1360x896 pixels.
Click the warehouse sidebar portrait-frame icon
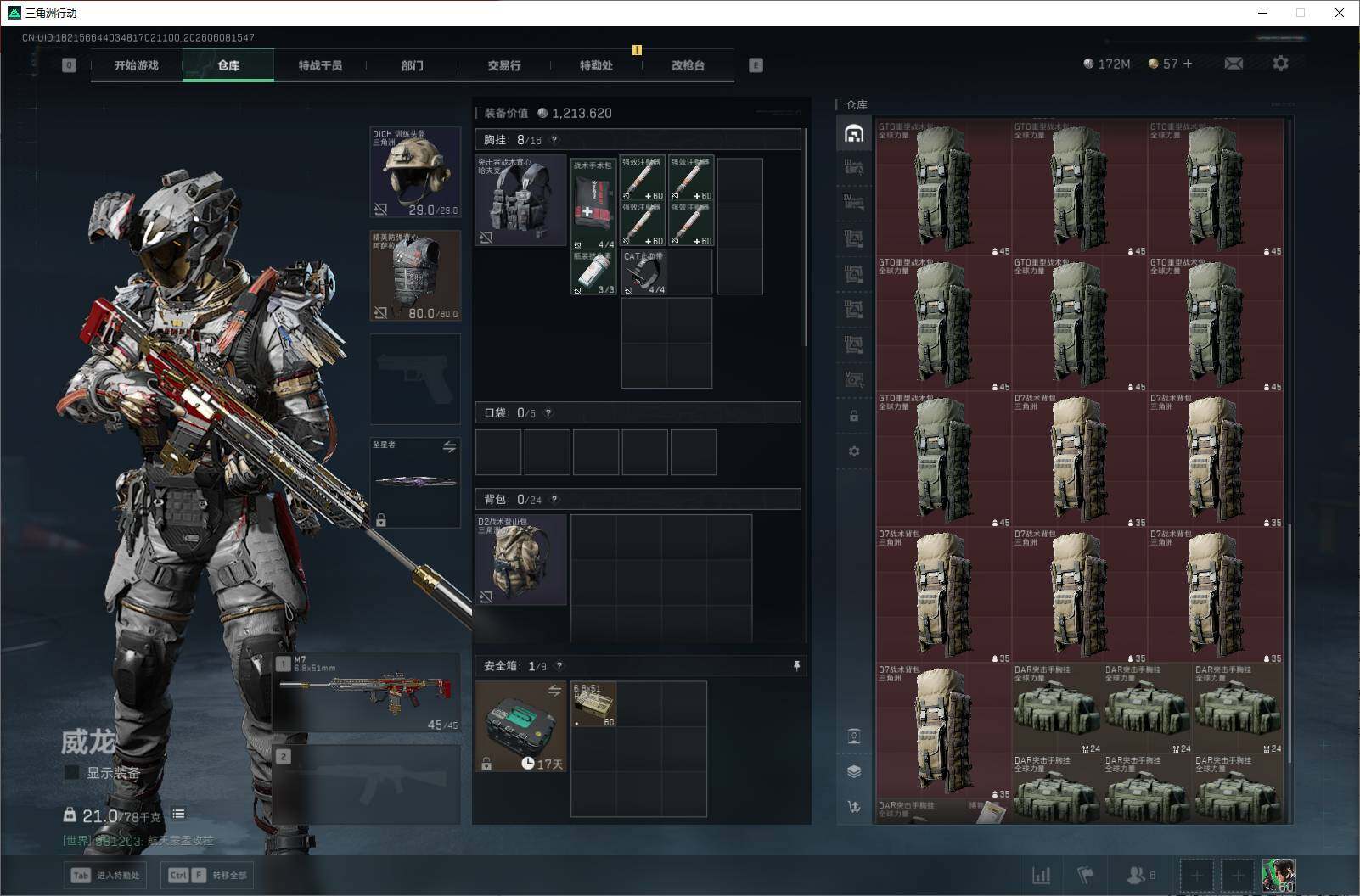[x=854, y=736]
